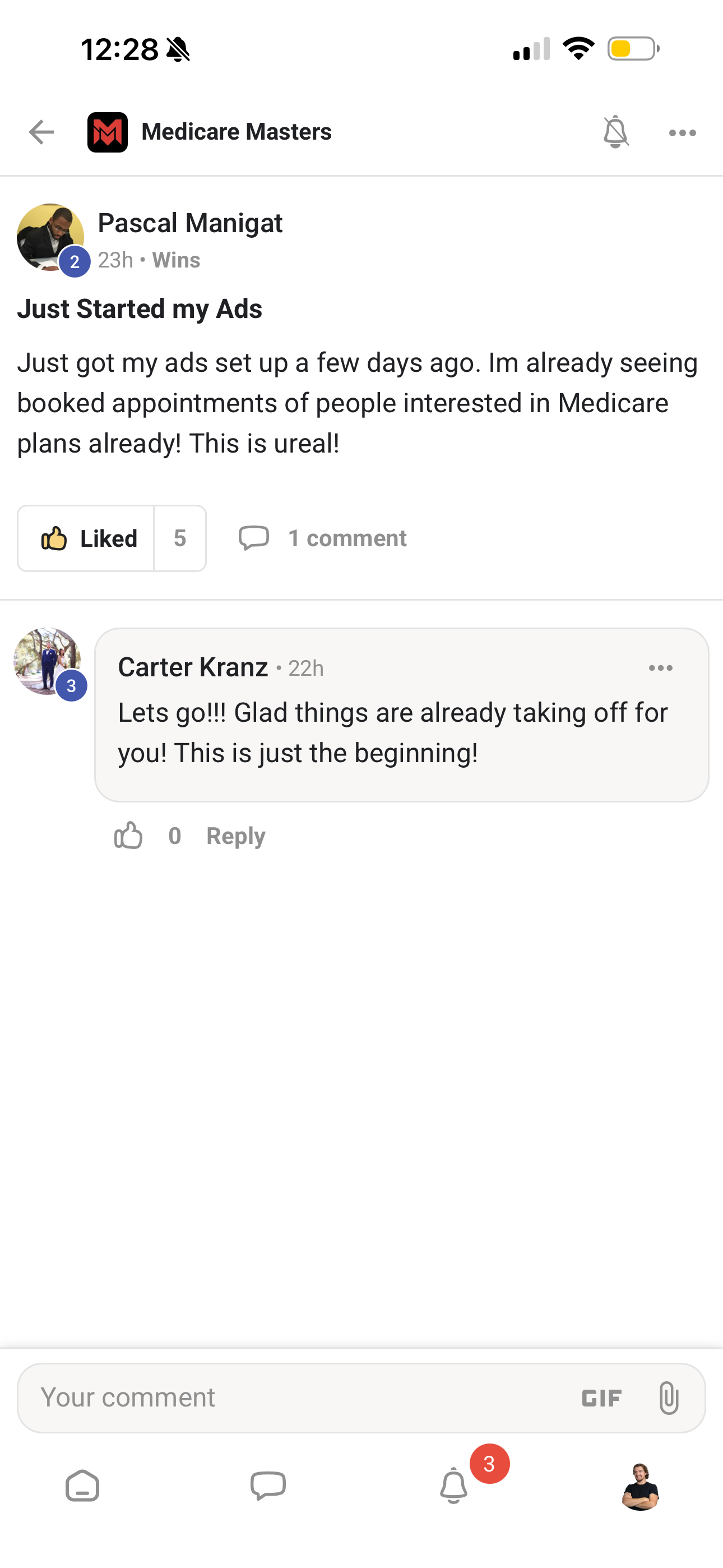Open the post options three-dot menu
The height and width of the screenshot is (1568, 723).
[682, 133]
